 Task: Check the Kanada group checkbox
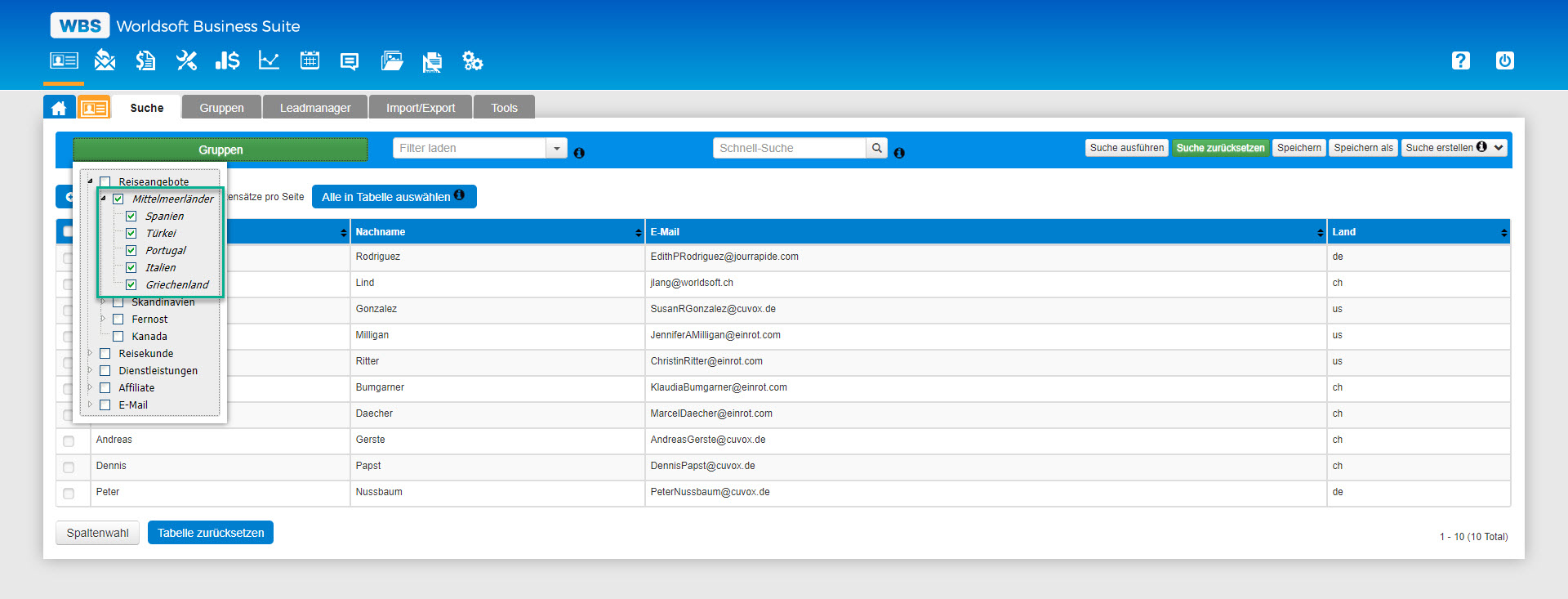click(x=118, y=337)
